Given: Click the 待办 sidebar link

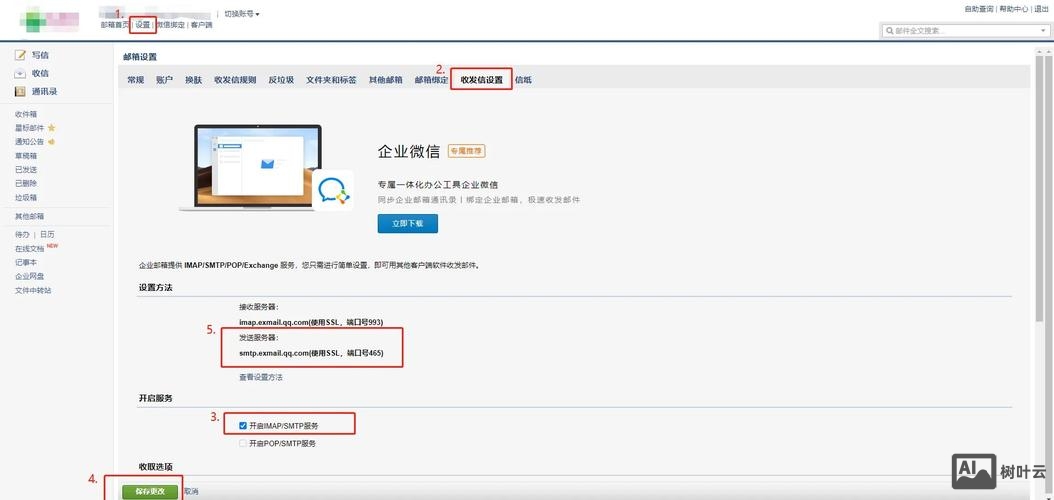Looking at the screenshot, I should (22, 235).
